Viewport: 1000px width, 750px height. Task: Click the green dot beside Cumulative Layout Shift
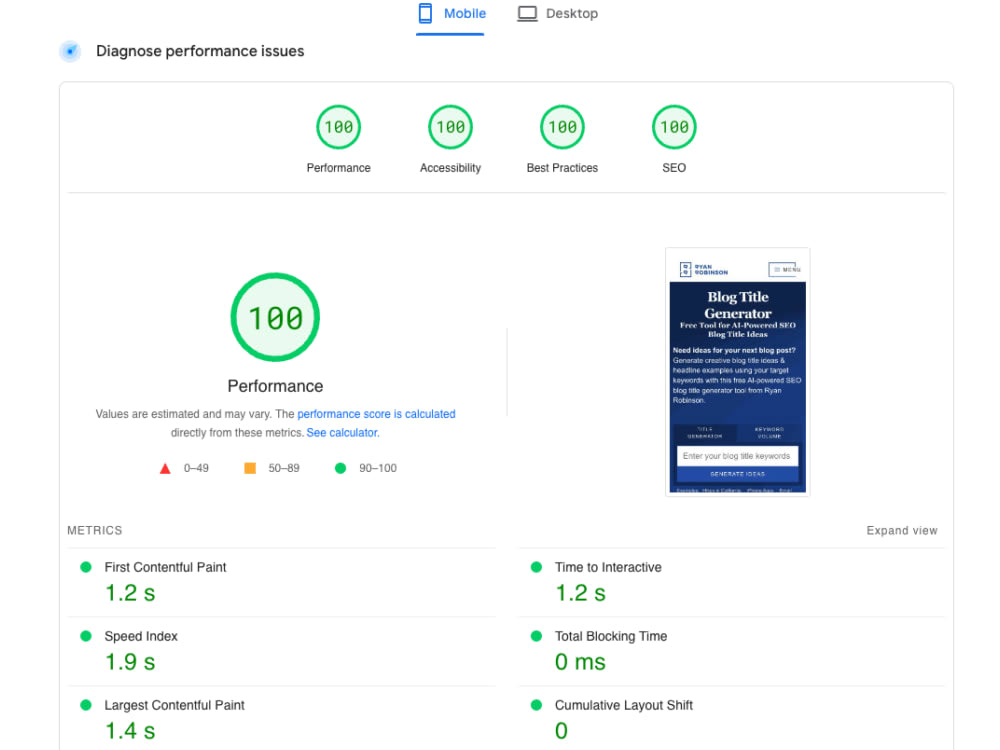536,705
